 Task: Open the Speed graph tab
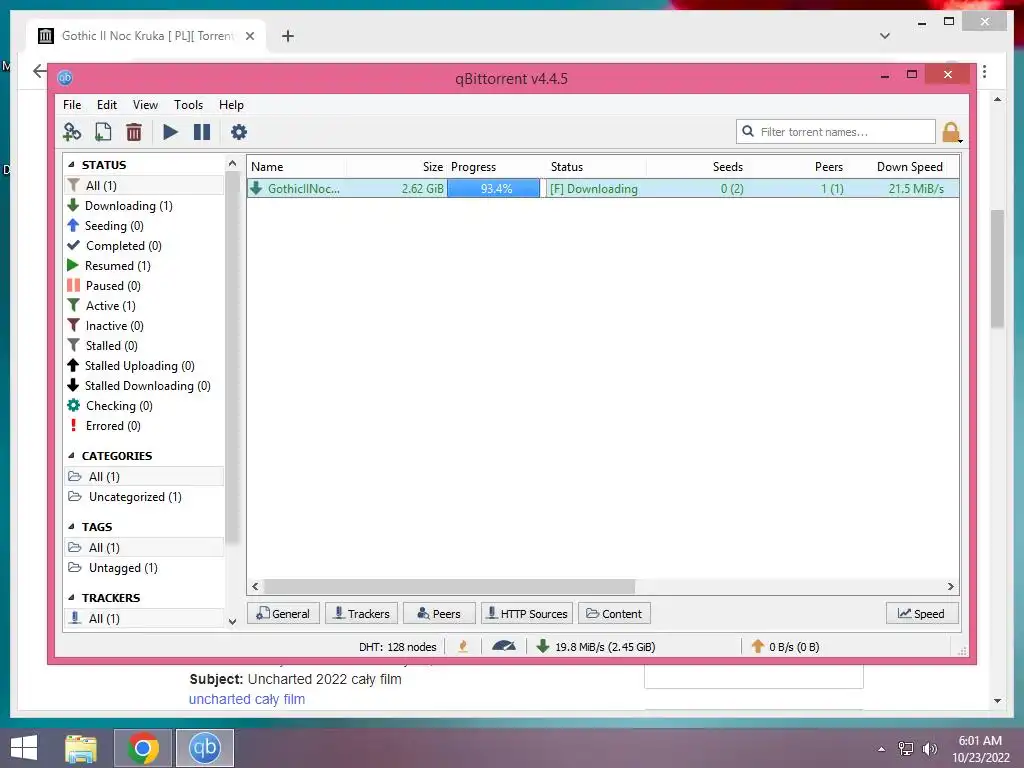922,613
